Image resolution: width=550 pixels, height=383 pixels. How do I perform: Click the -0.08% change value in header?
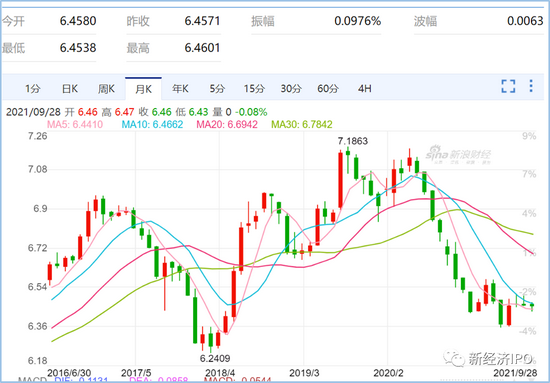tap(251, 112)
